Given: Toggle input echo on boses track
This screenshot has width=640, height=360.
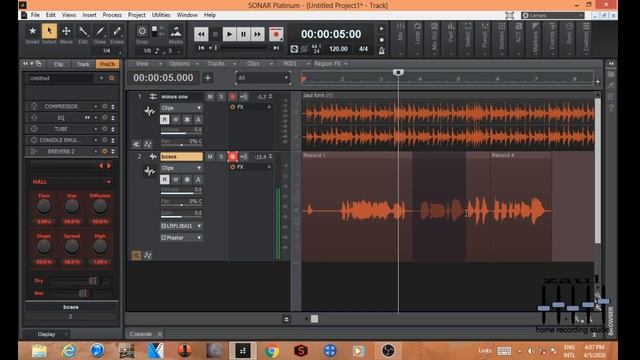Looking at the screenshot, I should 244,157.
